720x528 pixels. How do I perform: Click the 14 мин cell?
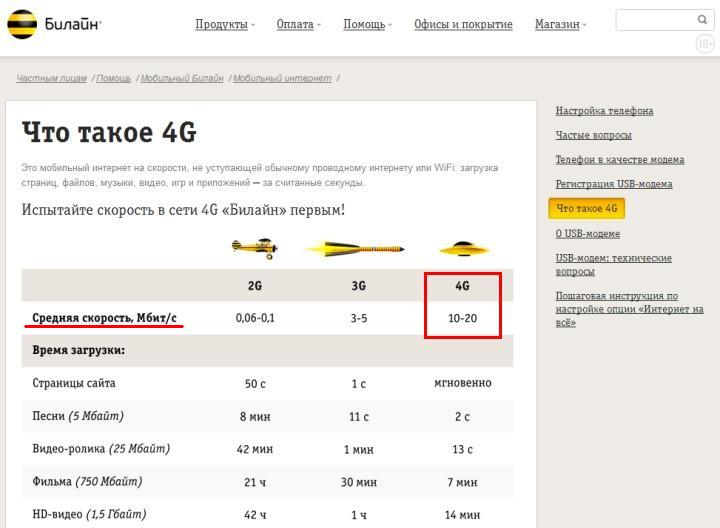tap(462, 515)
